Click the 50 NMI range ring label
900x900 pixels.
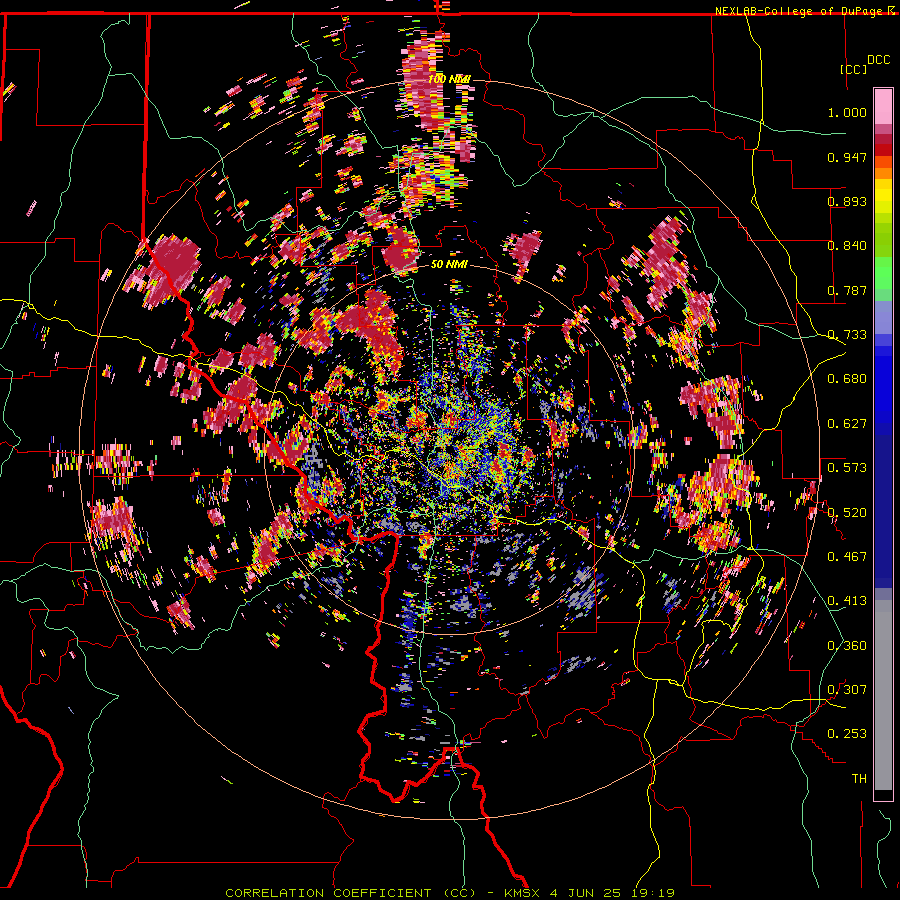(449, 264)
